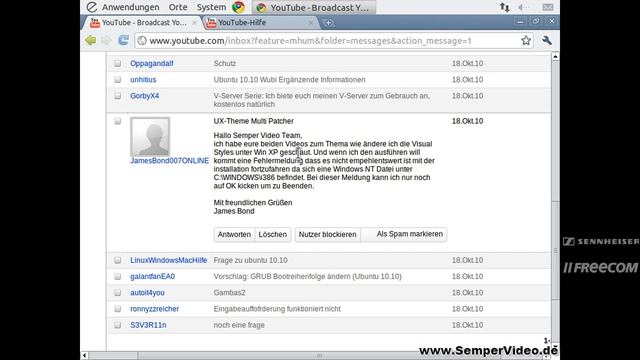Viewport: 640px width, 360px height.
Task: Click Als Spam markieren button
Action: (x=404, y=234)
